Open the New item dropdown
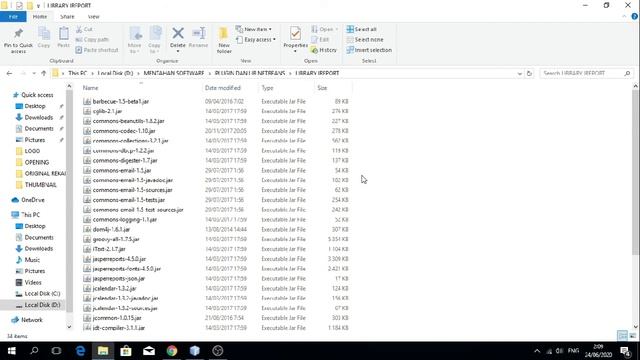This screenshot has width=640, height=360. coord(253,29)
